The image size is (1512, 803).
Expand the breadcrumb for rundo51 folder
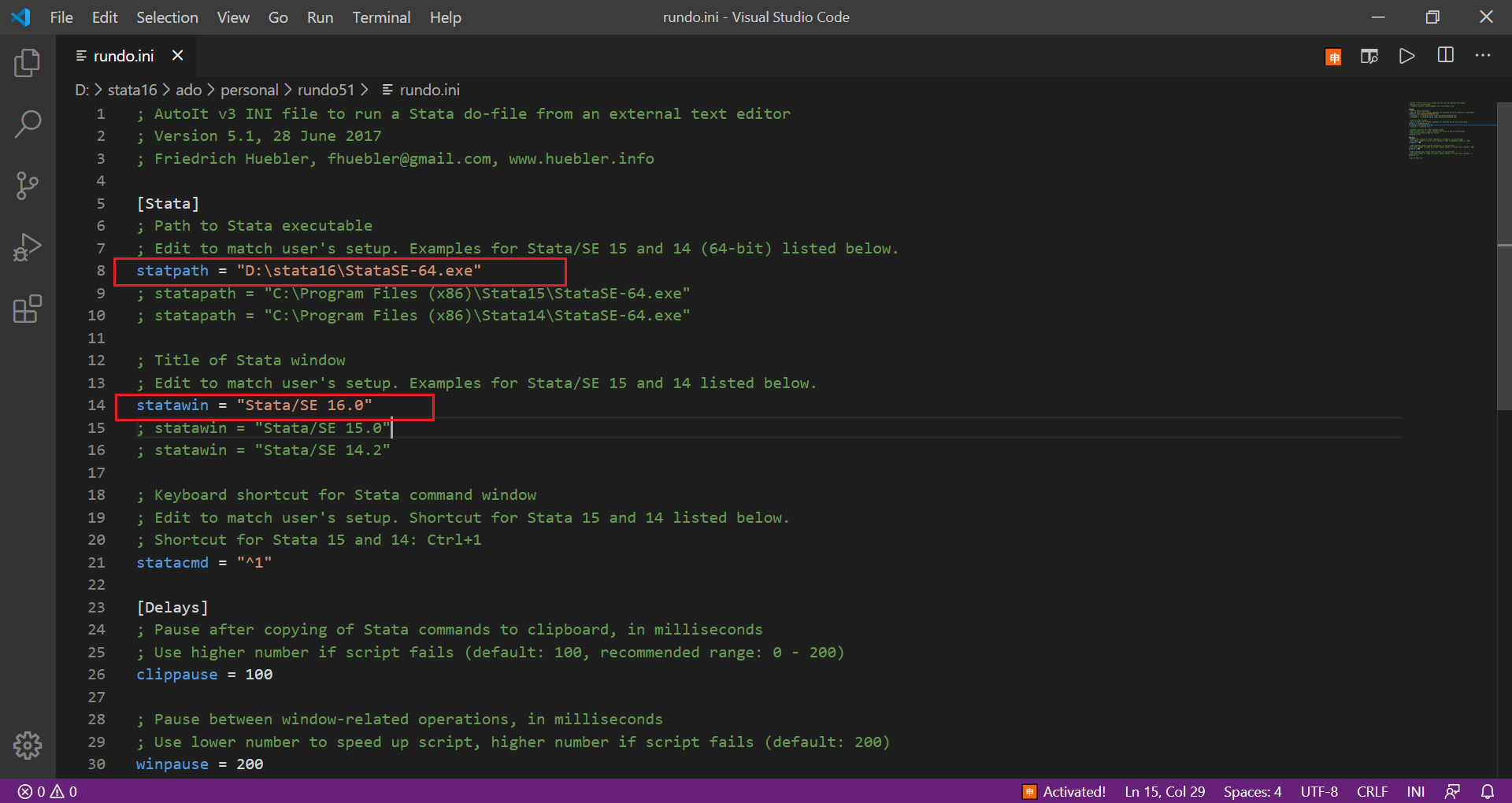327,90
